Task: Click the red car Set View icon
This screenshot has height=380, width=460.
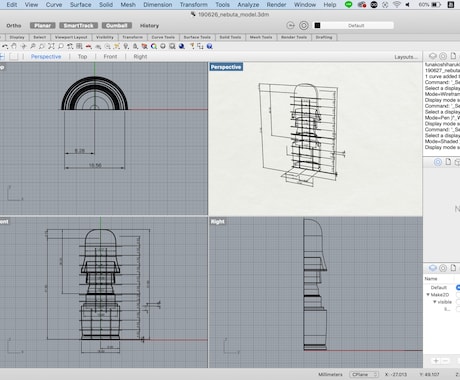Action: (x=89, y=46)
